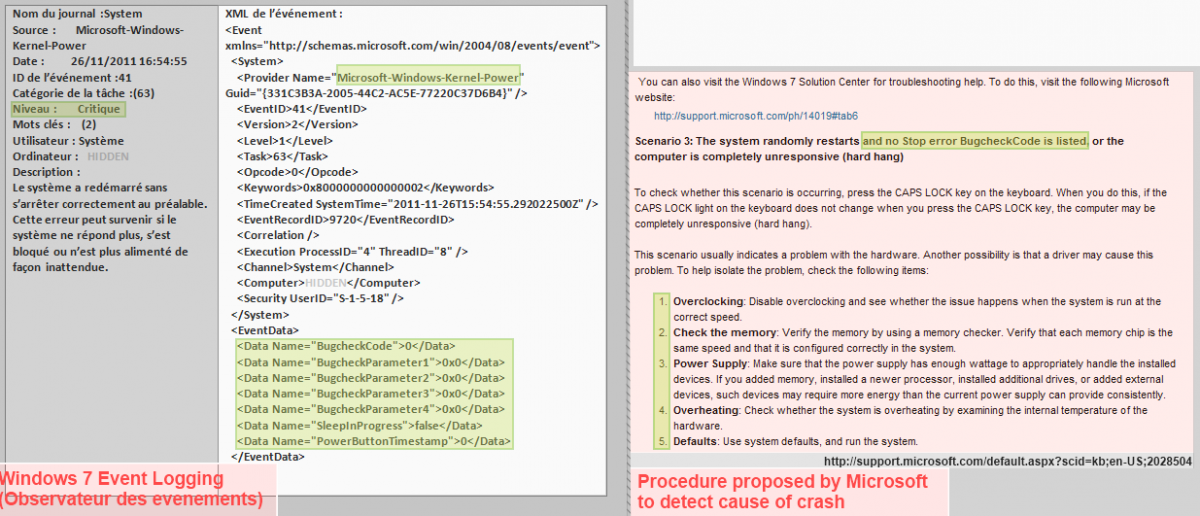Click 'This scenario usually indicates a problem' paragraph
Viewport: 1200px width, 516px height.
[x=895, y=263]
